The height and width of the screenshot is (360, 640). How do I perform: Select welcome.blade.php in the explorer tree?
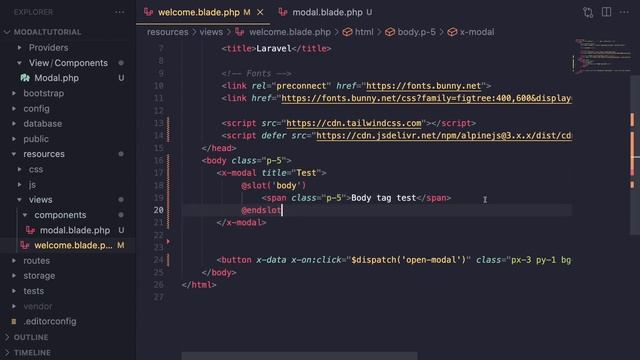pyautogui.click(x=73, y=245)
